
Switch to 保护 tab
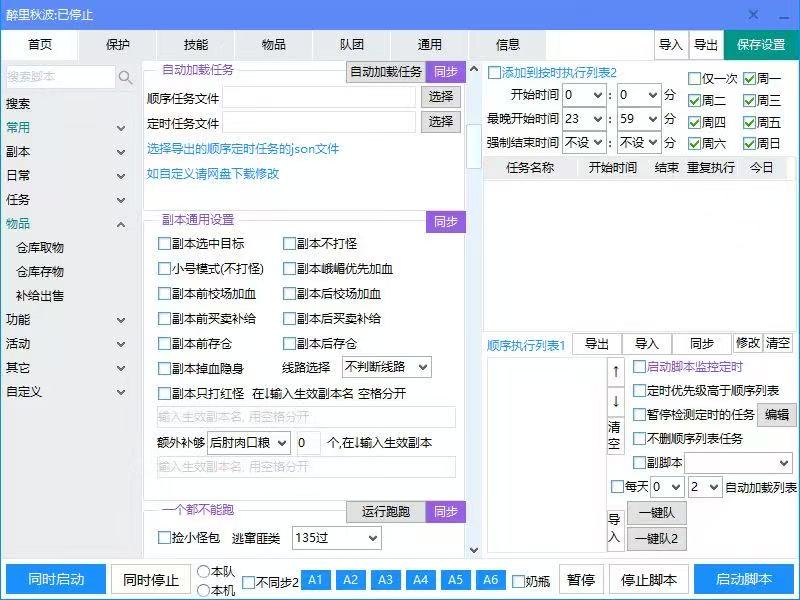coord(117,45)
